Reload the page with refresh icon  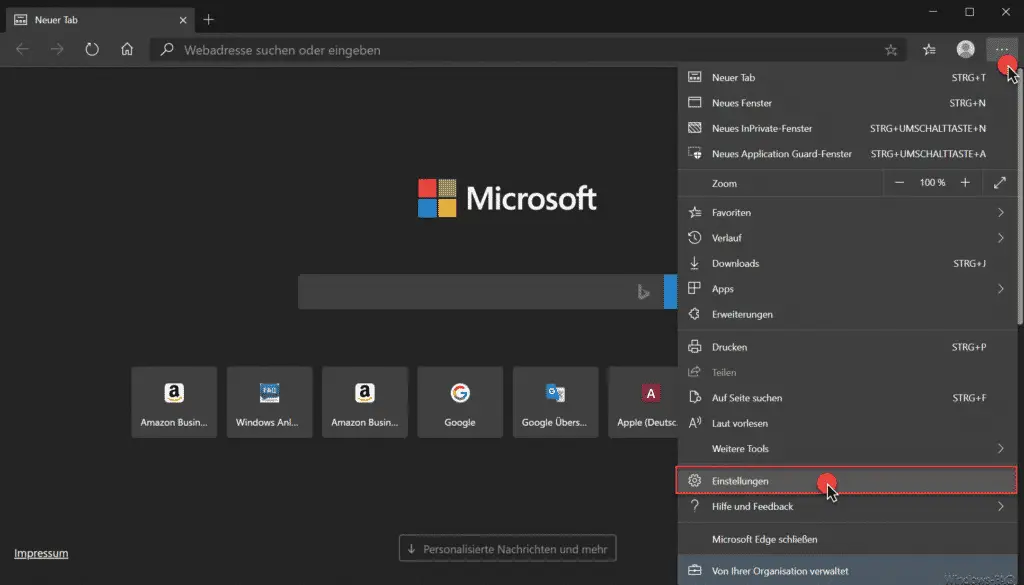(x=92, y=50)
